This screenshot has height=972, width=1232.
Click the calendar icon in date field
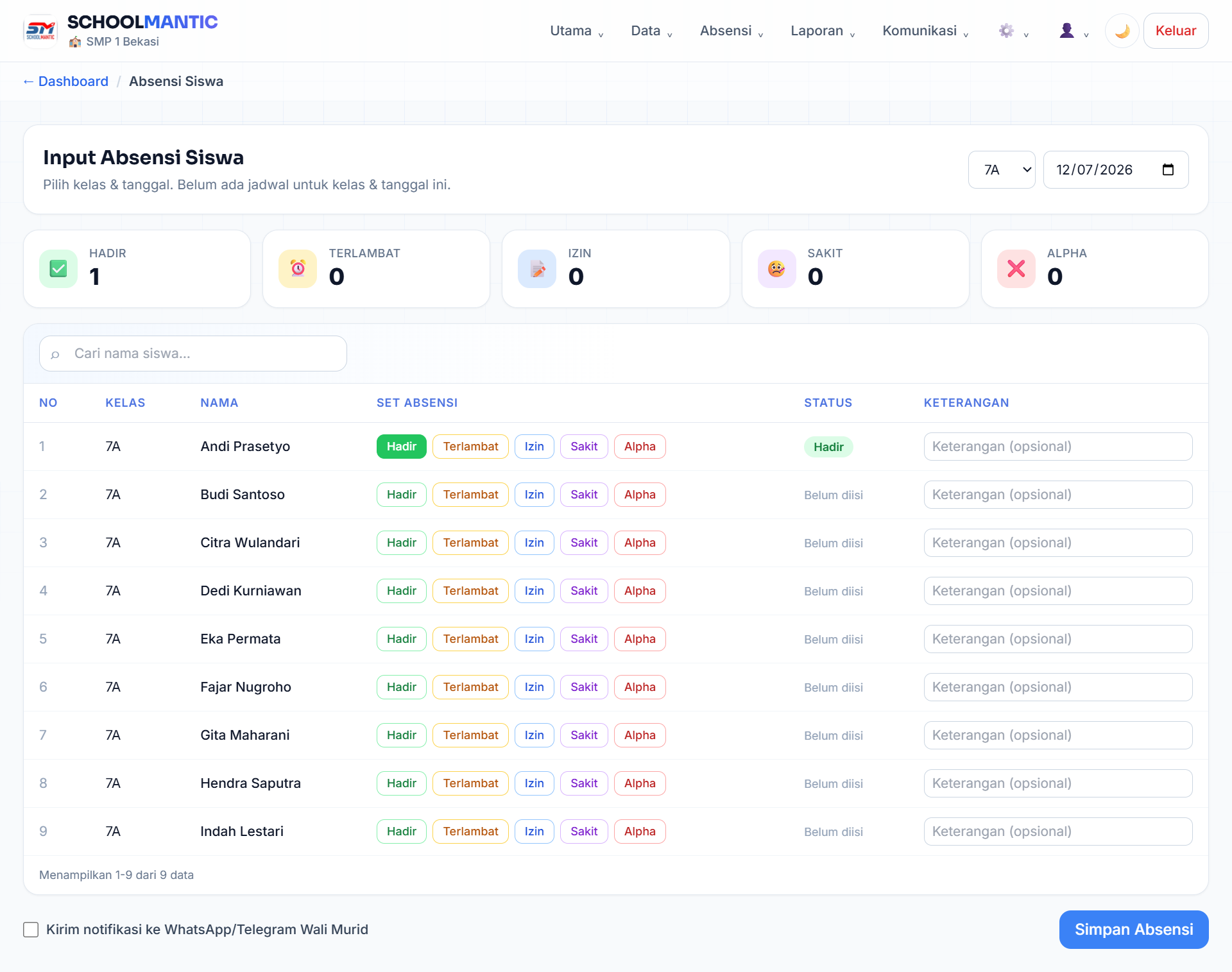pyautogui.click(x=1168, y=169)
